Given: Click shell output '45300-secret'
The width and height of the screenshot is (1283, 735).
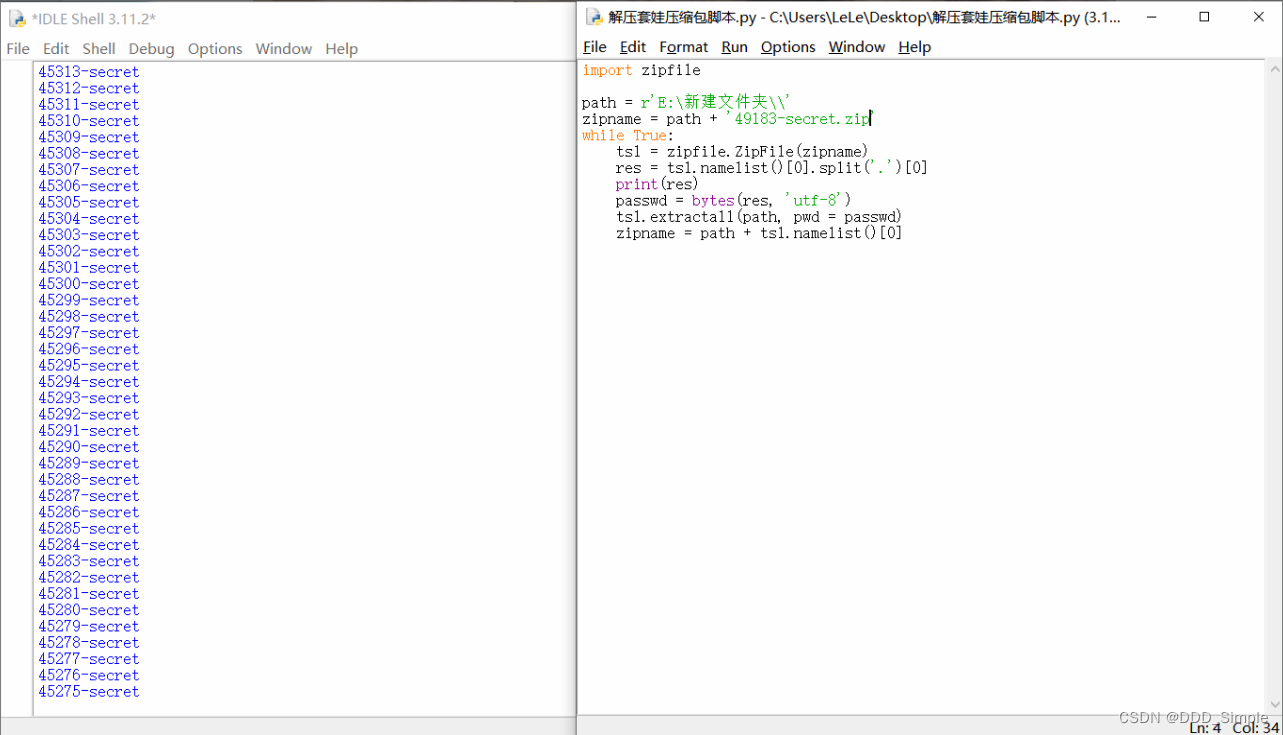Looking at the screenshot, I should tap(89, 284).
